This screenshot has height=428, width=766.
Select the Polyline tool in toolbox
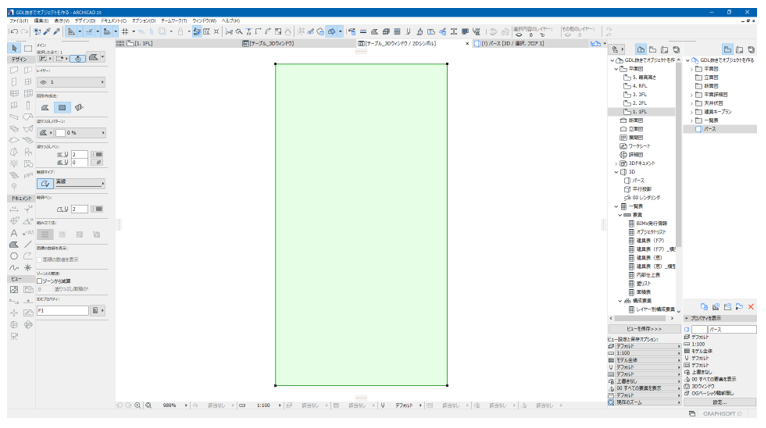click(x=28, y=256)
